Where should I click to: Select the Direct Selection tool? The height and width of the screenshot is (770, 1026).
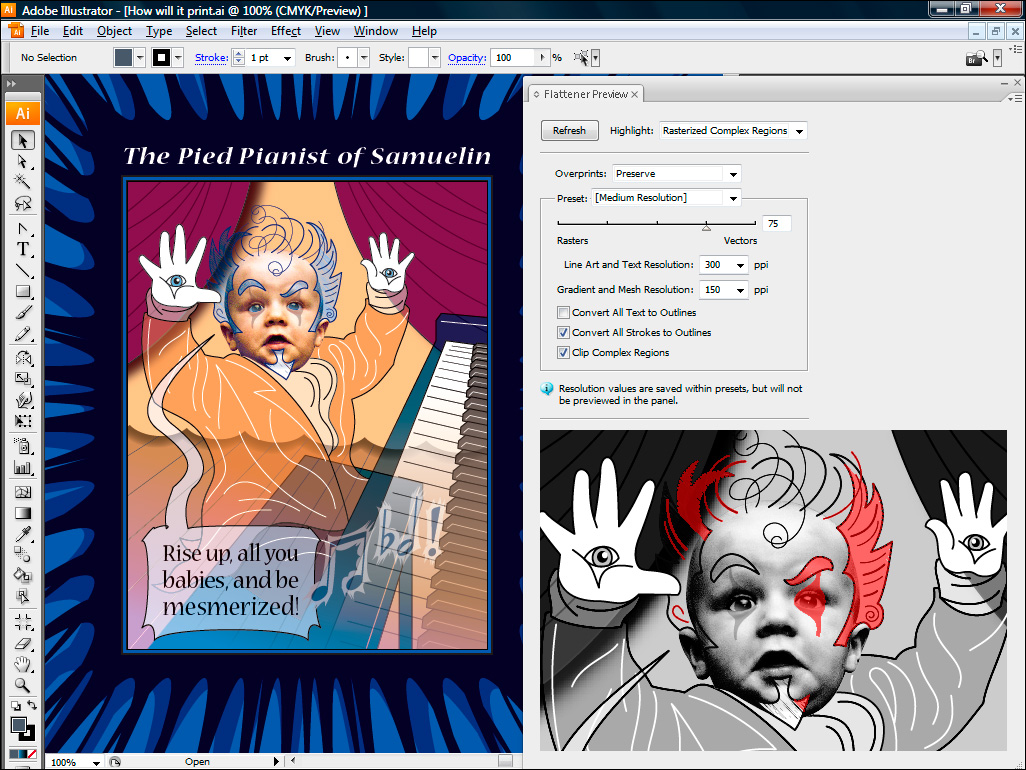tap(22, 161)
